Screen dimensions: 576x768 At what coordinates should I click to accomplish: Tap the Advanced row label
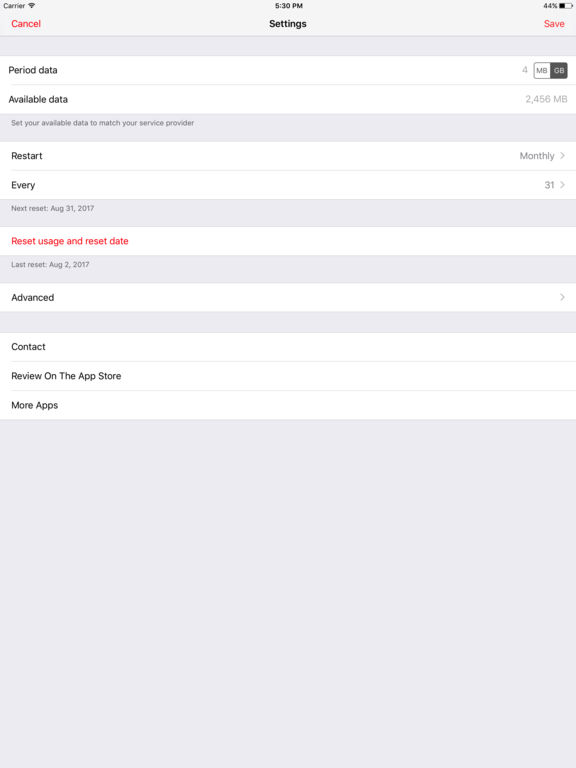tap(33, 297)
